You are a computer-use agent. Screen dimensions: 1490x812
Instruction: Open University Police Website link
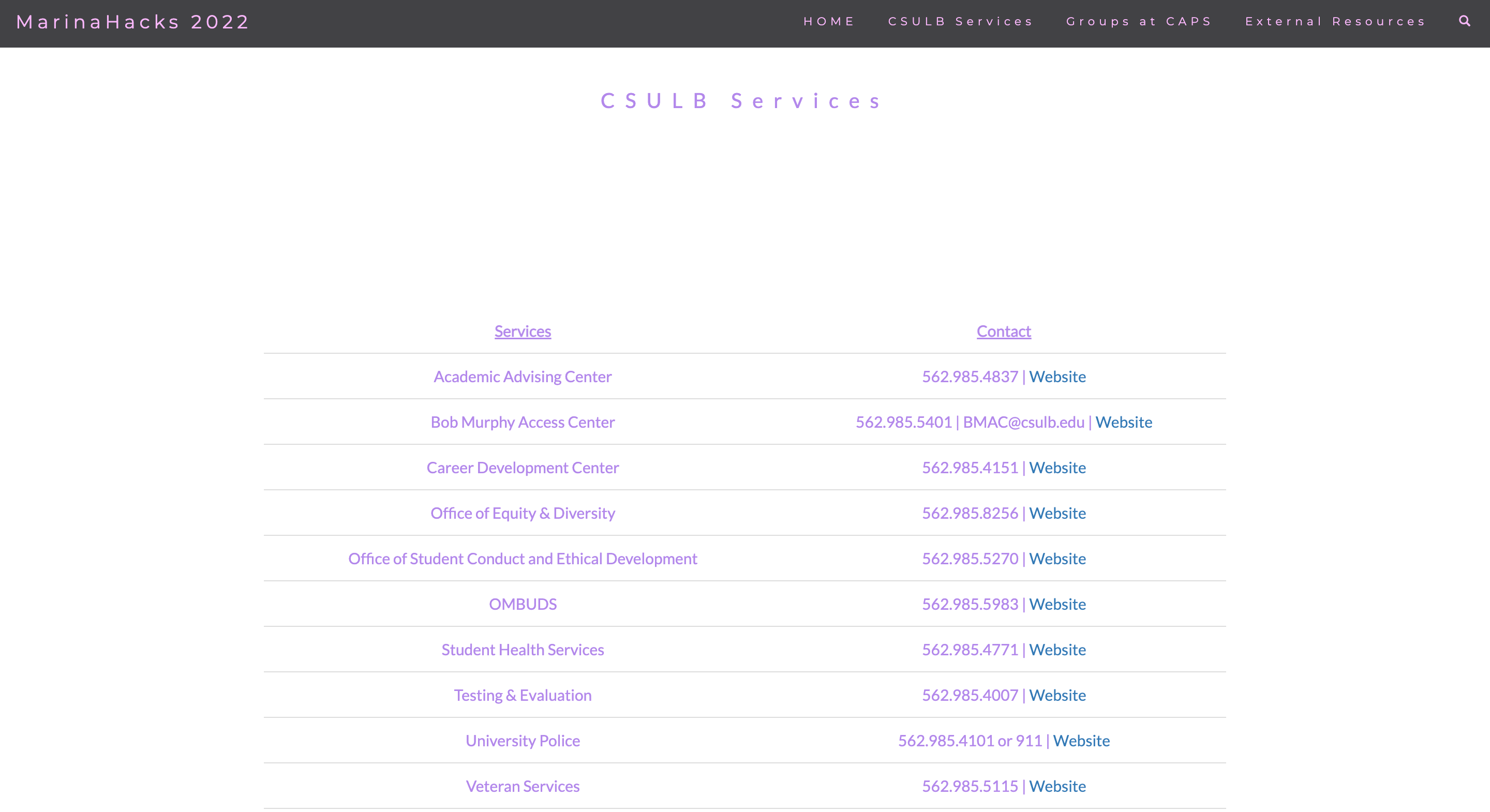pos(1080,741)
